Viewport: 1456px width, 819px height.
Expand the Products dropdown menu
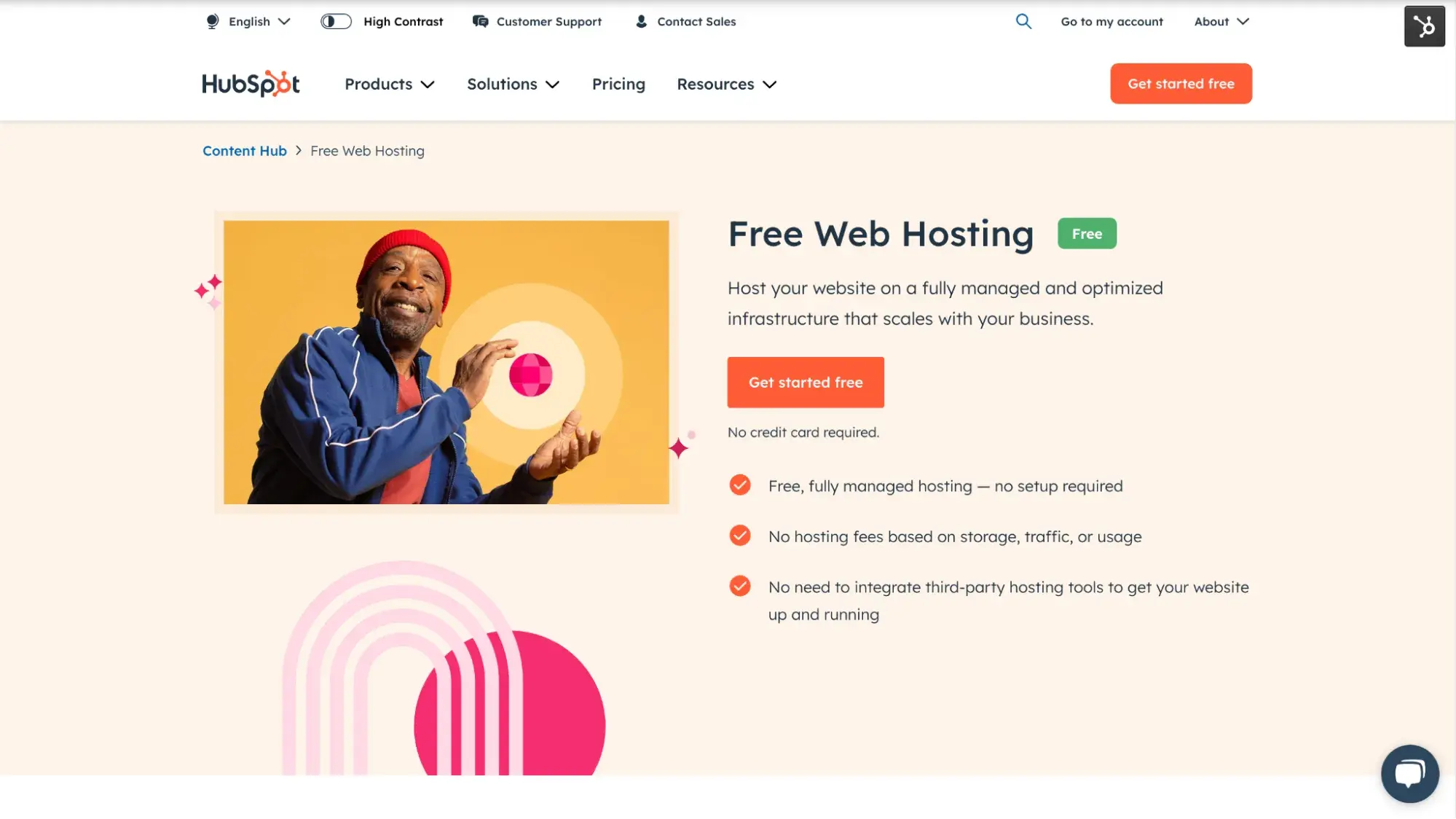(x=389, y=83)
